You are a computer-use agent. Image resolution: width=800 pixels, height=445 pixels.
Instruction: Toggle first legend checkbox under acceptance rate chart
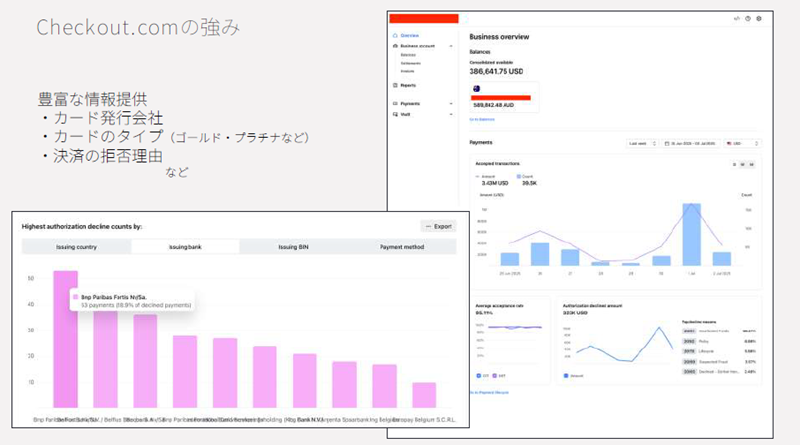478,375
